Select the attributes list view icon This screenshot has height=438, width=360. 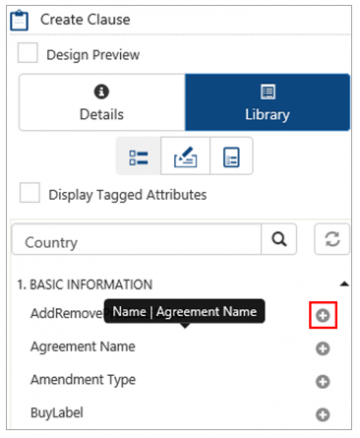(x=139, y=157)
